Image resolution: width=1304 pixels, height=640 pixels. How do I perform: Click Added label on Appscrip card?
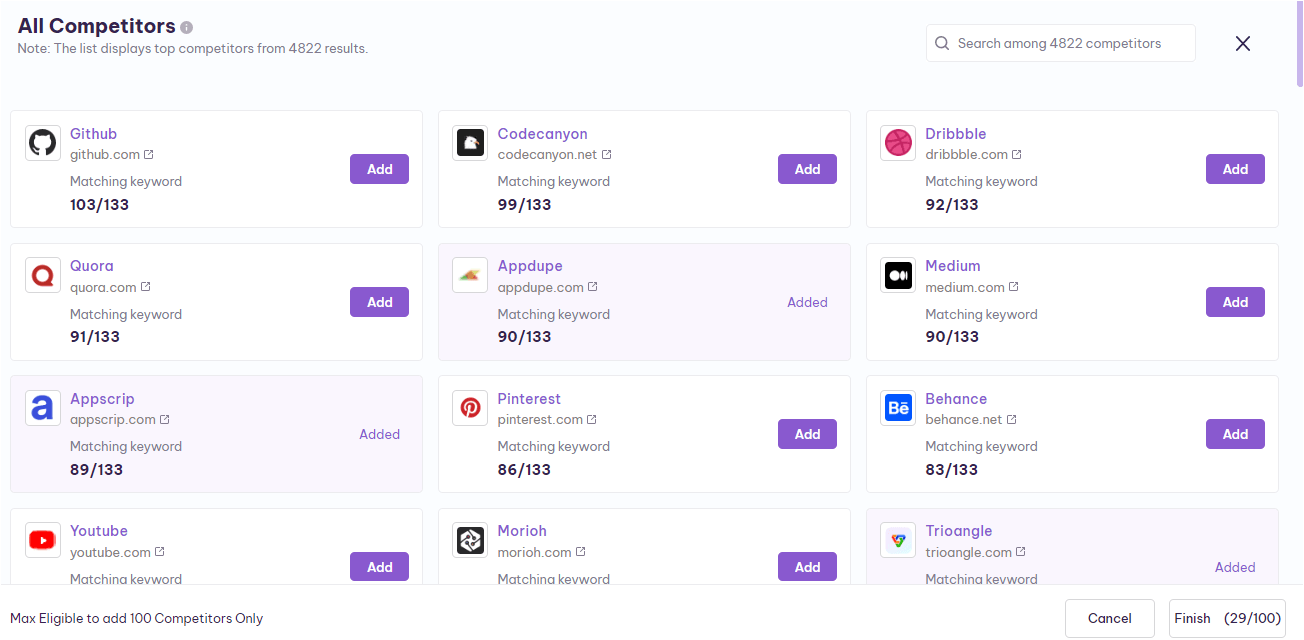379,434
